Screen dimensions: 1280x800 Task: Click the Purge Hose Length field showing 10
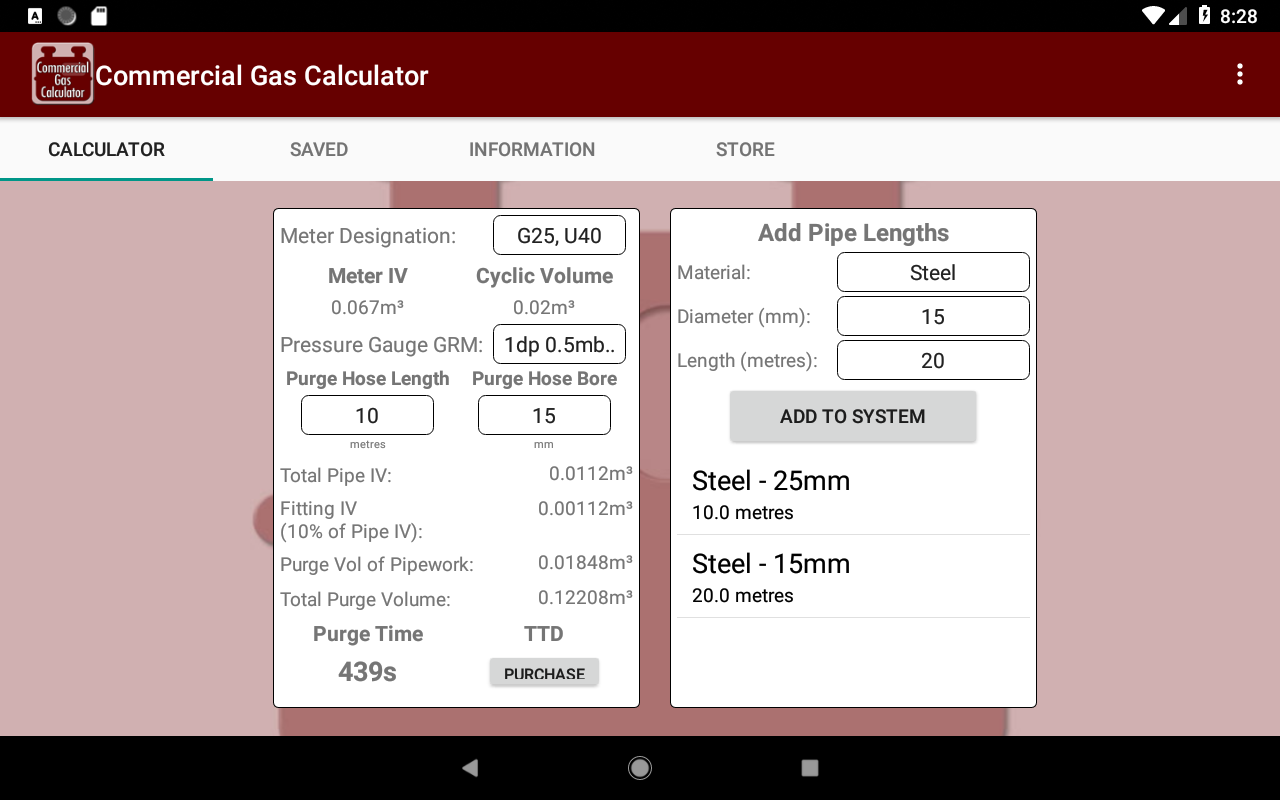click(367, 414)
